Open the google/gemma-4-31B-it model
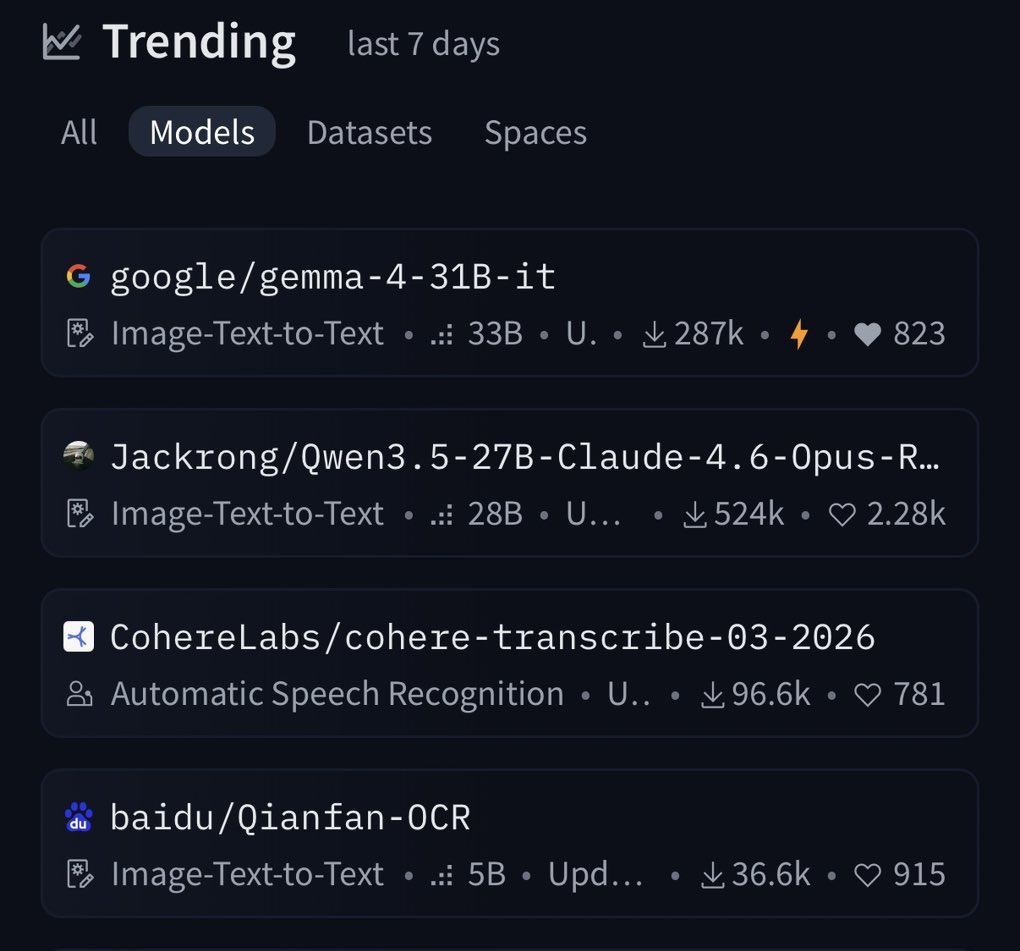Image resolution: width=1020 pixels, height=951 pixels. [333, 276]
